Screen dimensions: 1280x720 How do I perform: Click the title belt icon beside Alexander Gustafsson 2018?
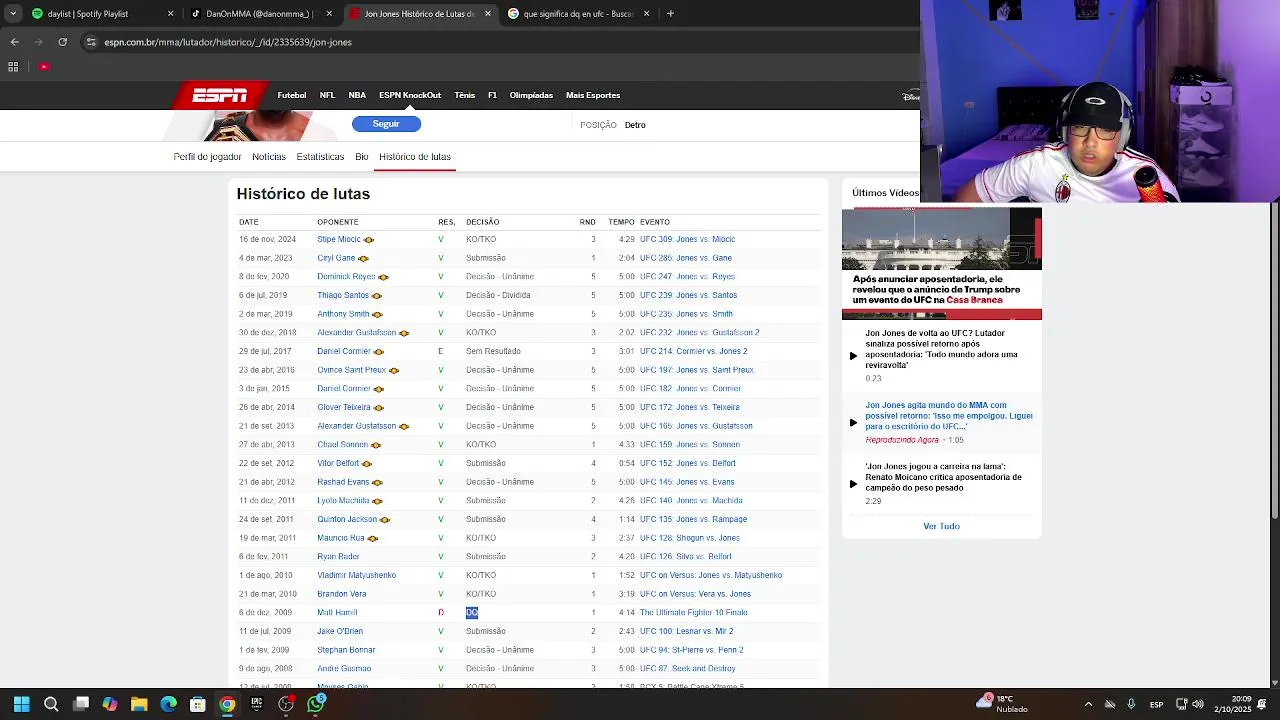pyautogui.click(x=404, y=333)
